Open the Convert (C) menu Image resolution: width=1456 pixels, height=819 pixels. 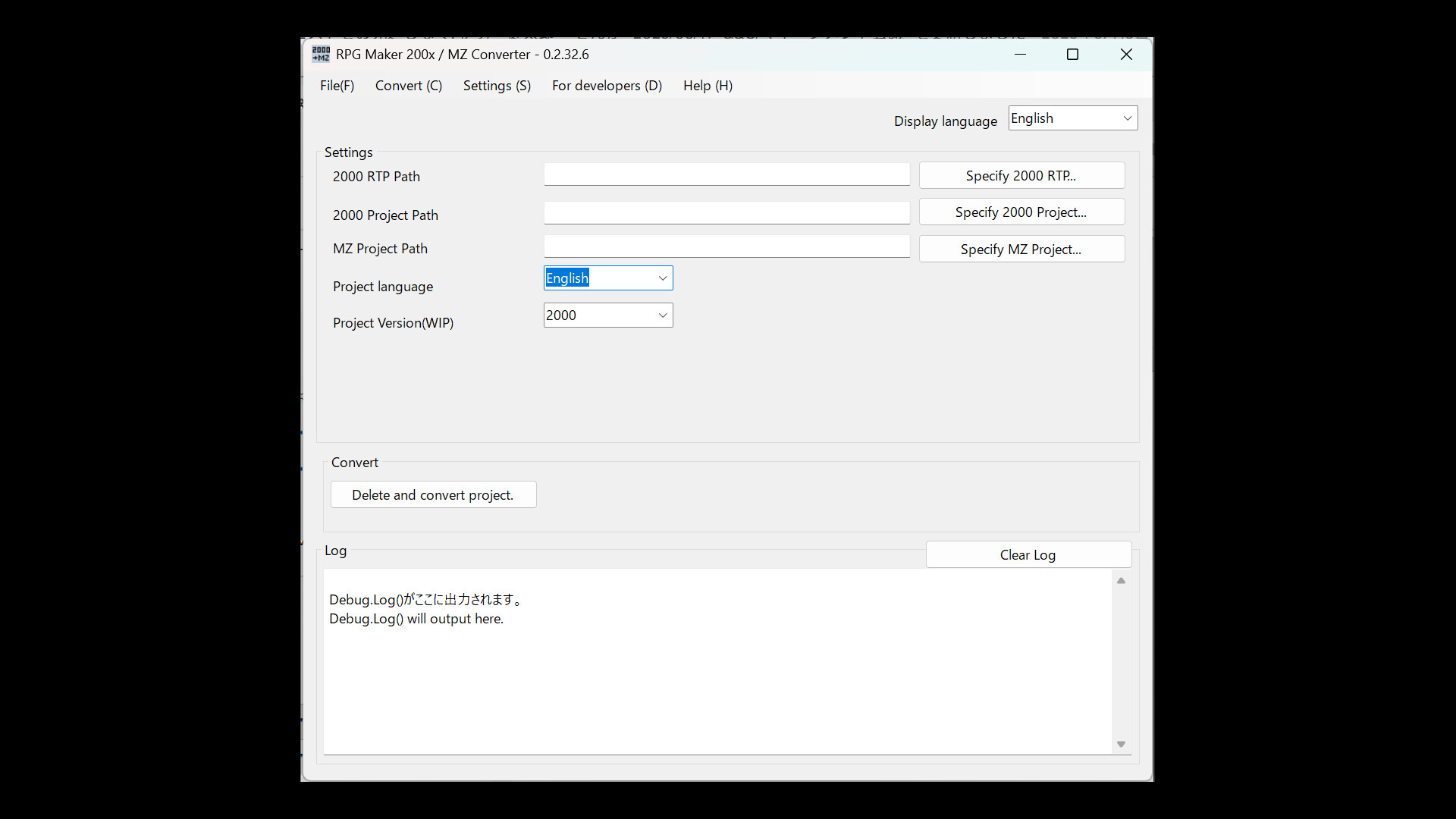[x=409, y=86]
